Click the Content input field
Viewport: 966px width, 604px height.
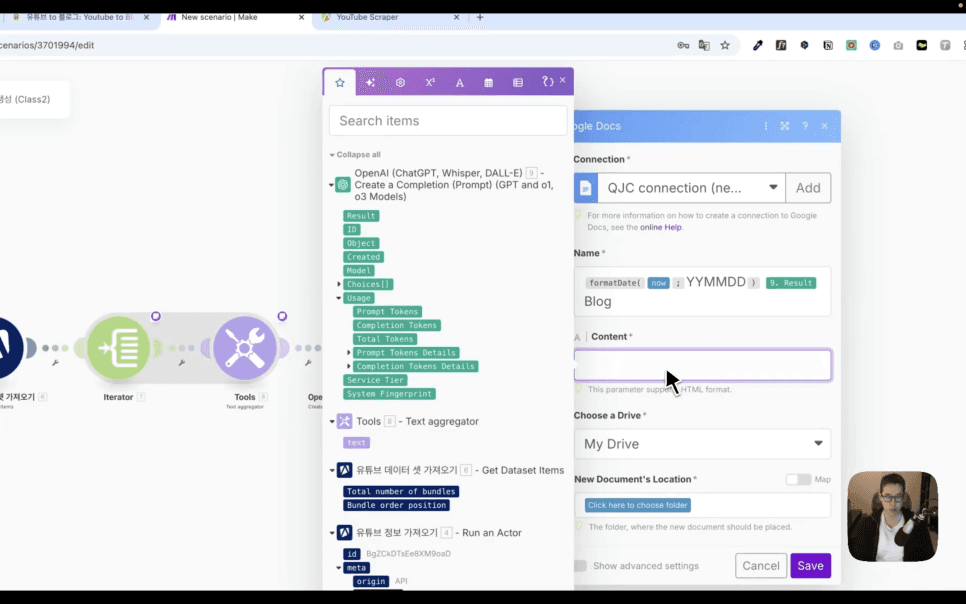point(702,365)
